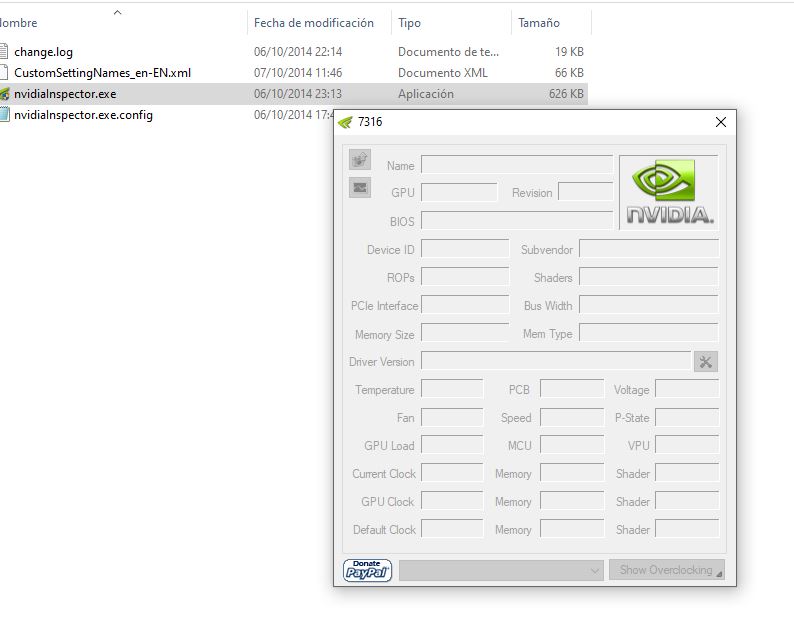This screenshot has height=627, width=794.
Task: Click the Fan field
Action: [x=452, y=417]
